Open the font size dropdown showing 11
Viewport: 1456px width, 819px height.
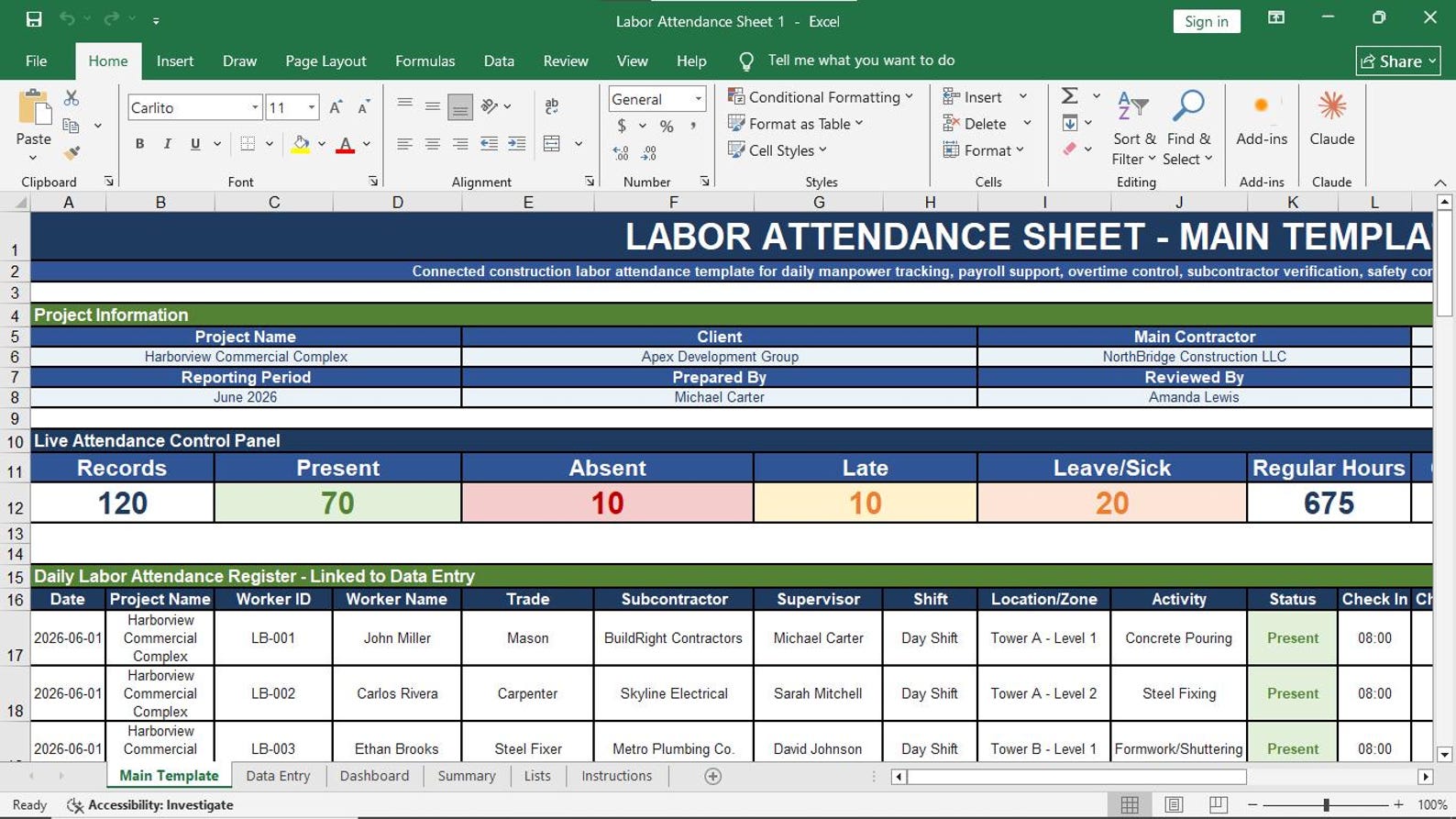[312, 107]
